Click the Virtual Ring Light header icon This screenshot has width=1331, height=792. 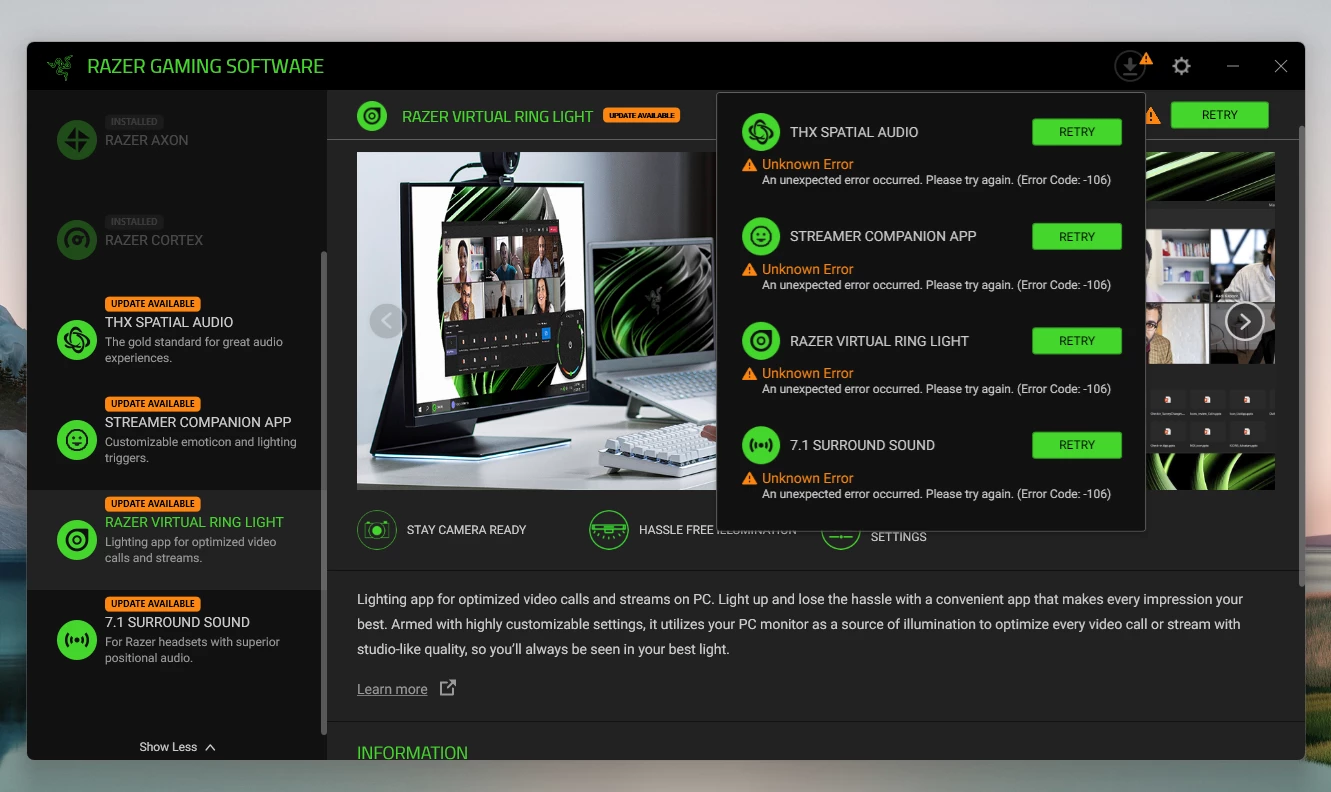coord(372,116)
